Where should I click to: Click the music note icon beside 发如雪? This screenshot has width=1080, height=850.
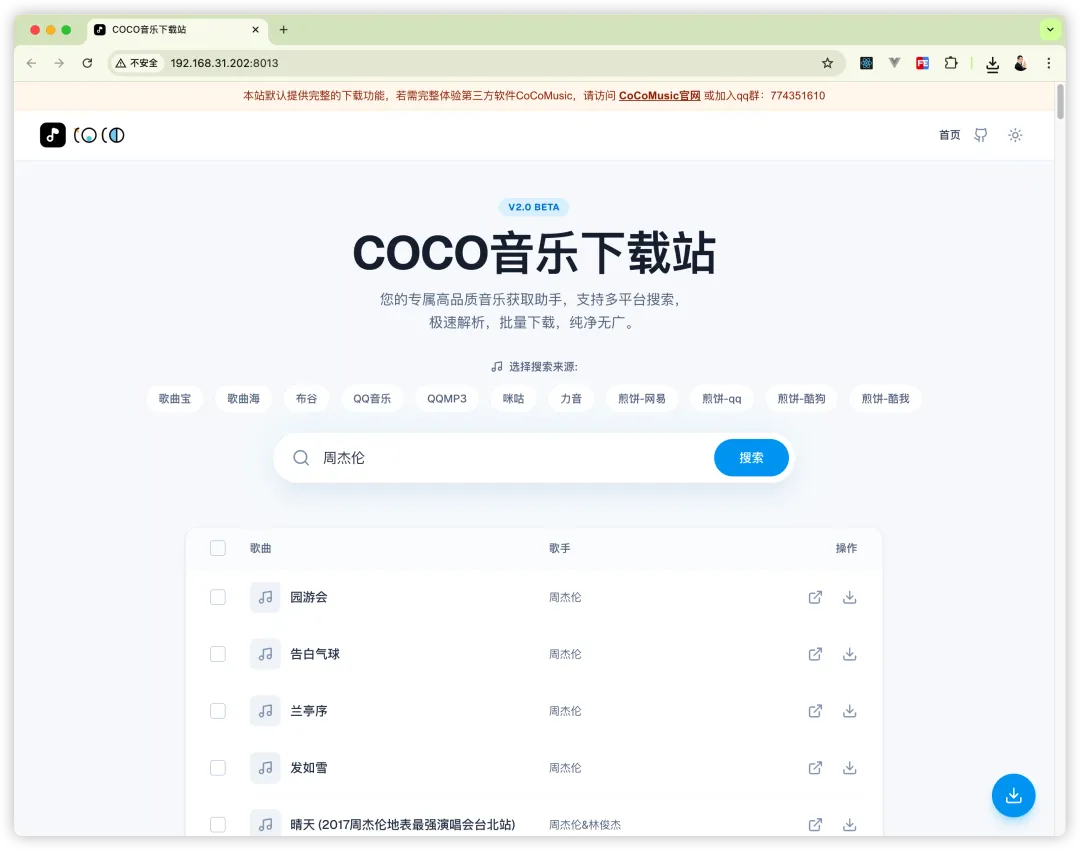click(x=265, y=767)
